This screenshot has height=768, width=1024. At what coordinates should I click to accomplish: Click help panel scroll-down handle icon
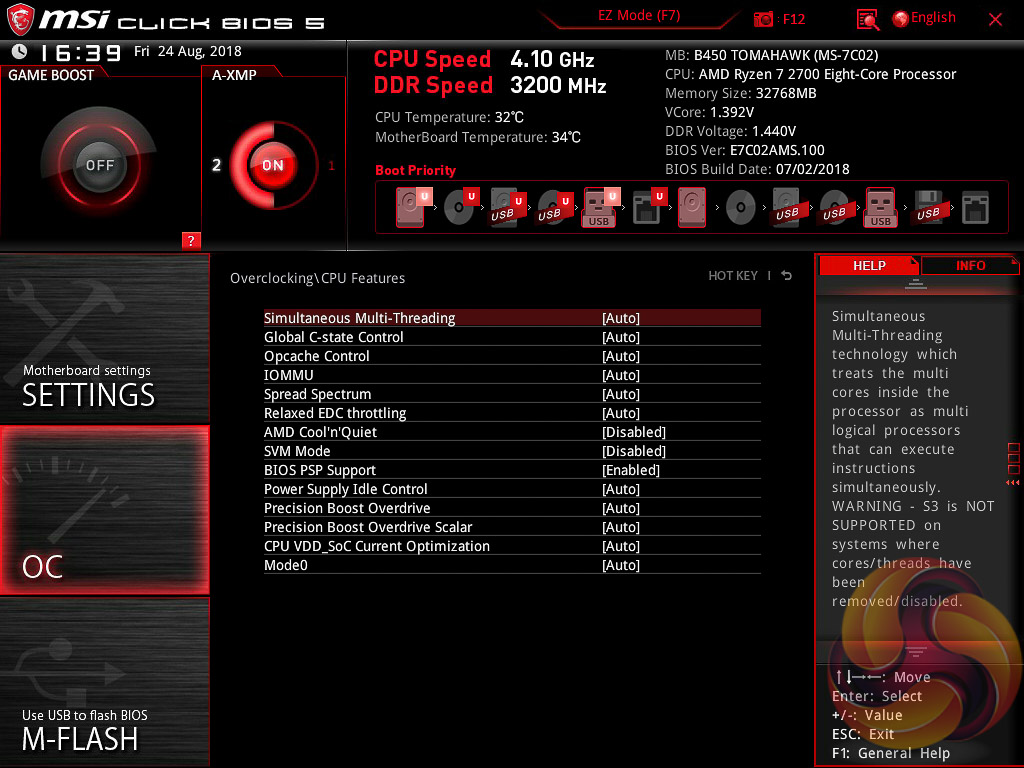(x=916, y=651)
